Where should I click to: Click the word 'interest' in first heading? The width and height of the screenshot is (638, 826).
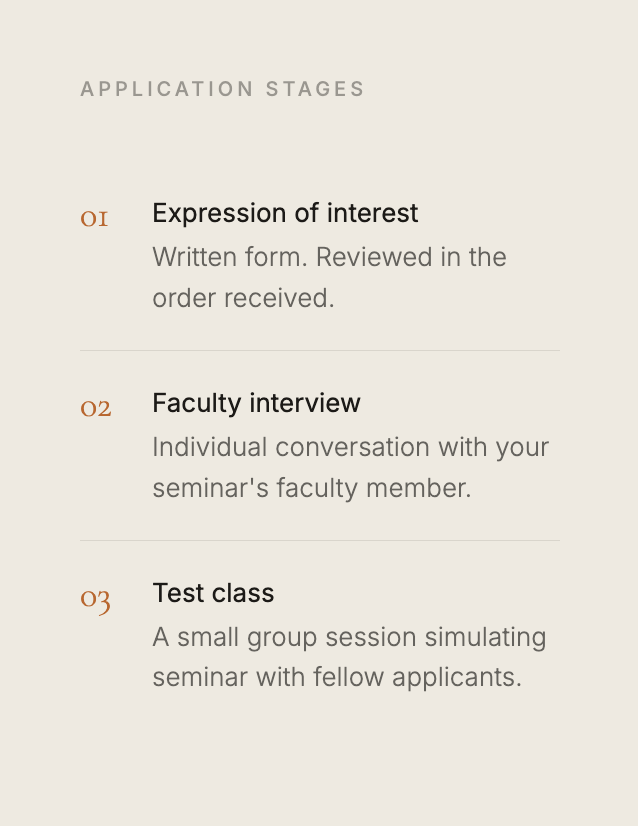[x=372, y=213]
